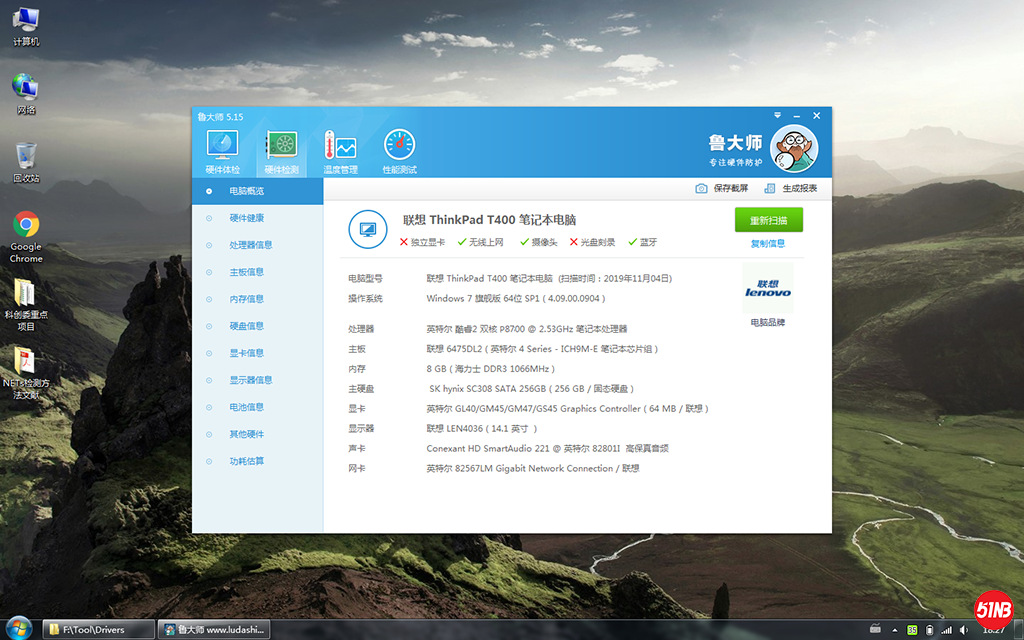Viewport: 1024px width, 640px height.
Task: Click the 82567LM Gigabit Network Connection text
Action: 533,469
